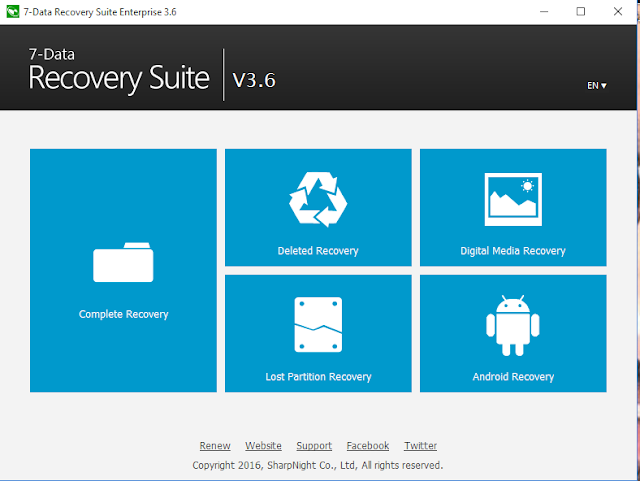Image resolution: width=640 pixels, height=481 pixels.
Task: Click the hard drive Lost Partition icon
Action: pyautogui.click(x=318, y=325)
